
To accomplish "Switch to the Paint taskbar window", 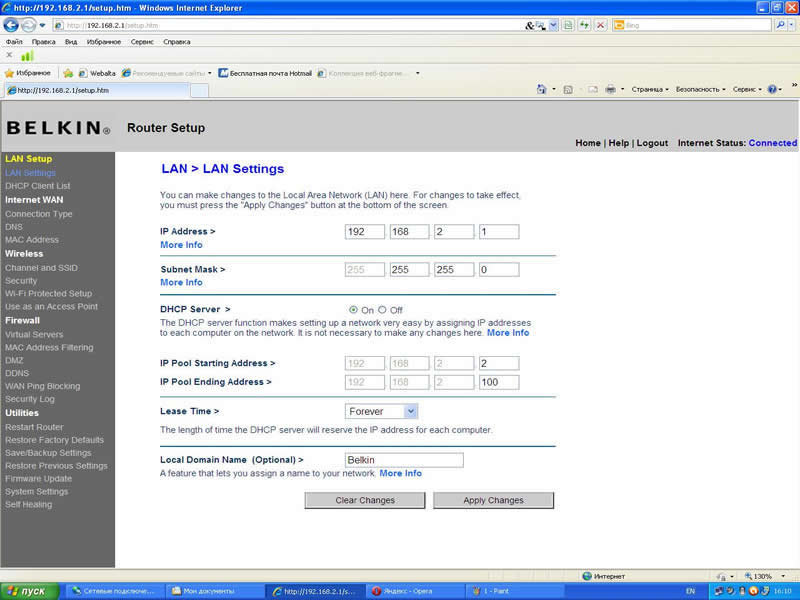I will tap(515, 591).
